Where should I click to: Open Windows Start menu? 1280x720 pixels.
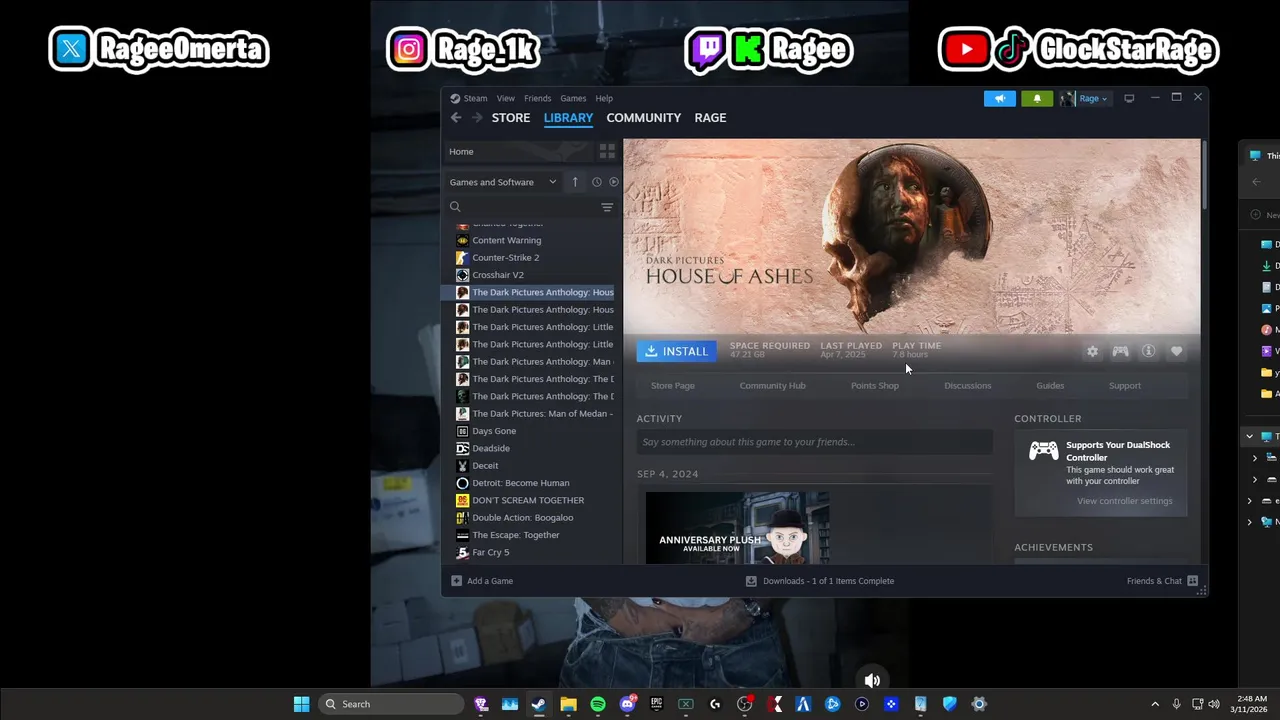301,704
